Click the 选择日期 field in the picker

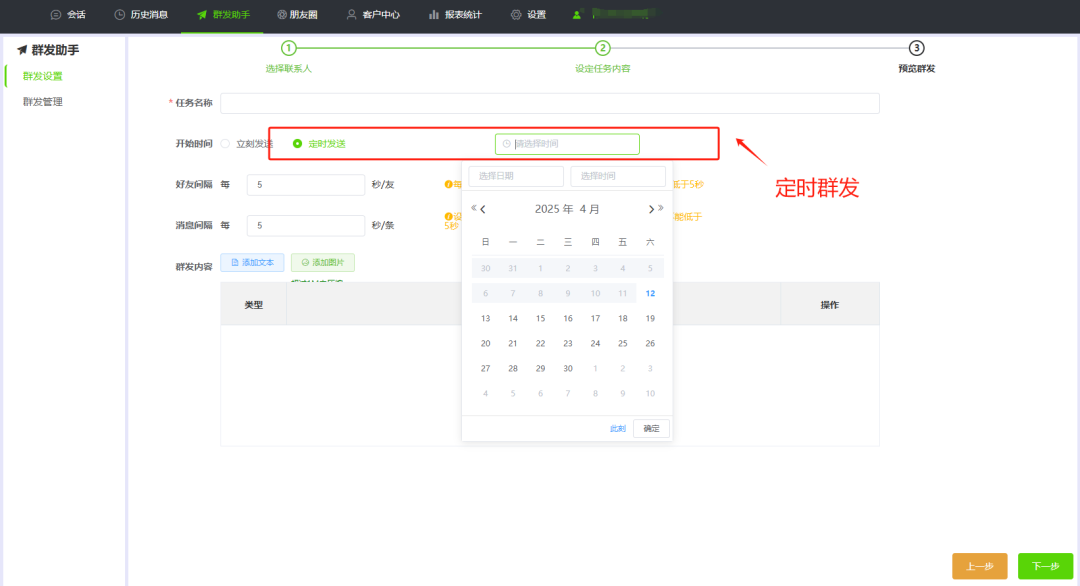point(516,176)
